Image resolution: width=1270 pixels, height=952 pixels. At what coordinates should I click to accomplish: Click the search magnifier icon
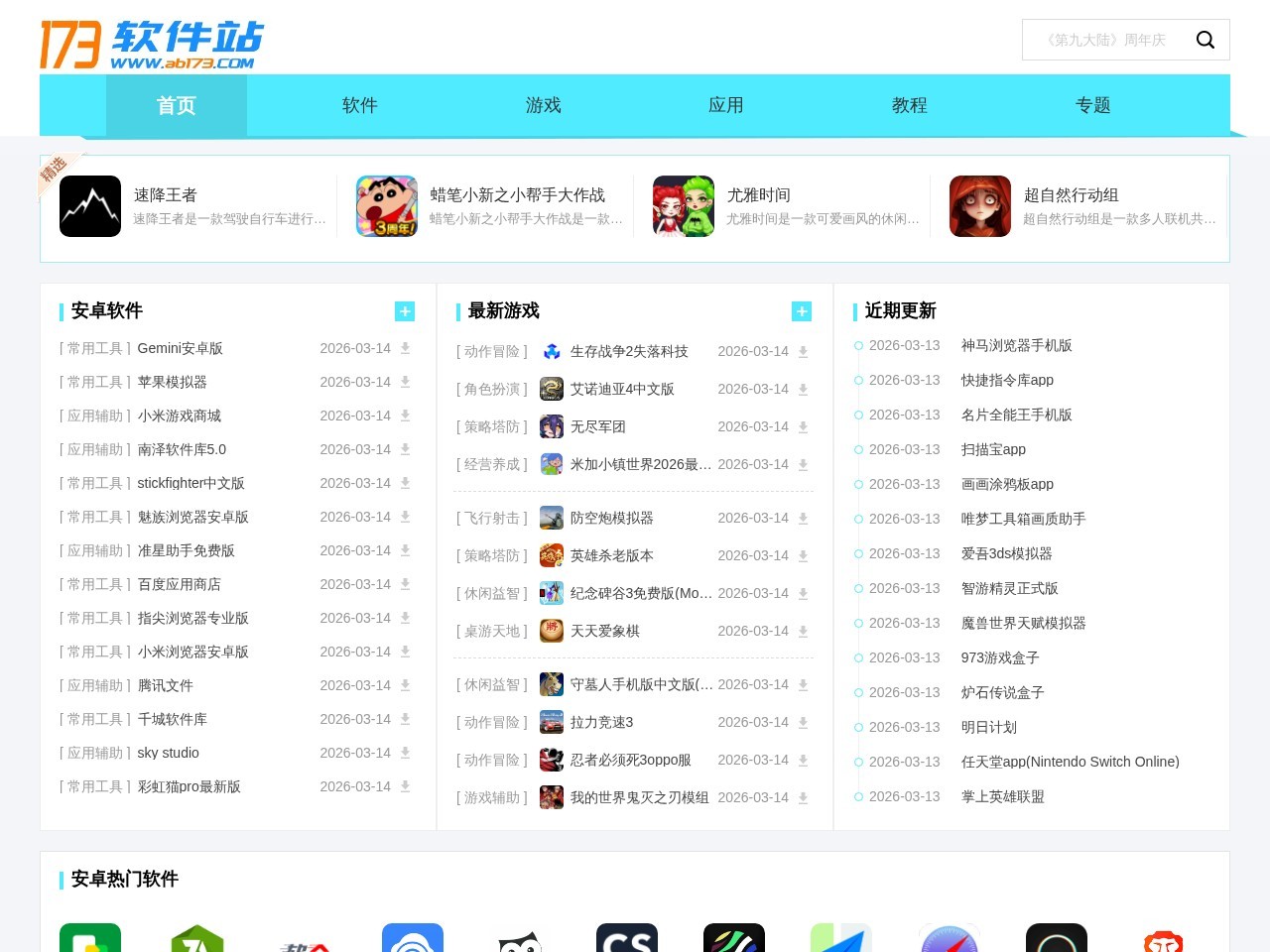point(1206,40)
